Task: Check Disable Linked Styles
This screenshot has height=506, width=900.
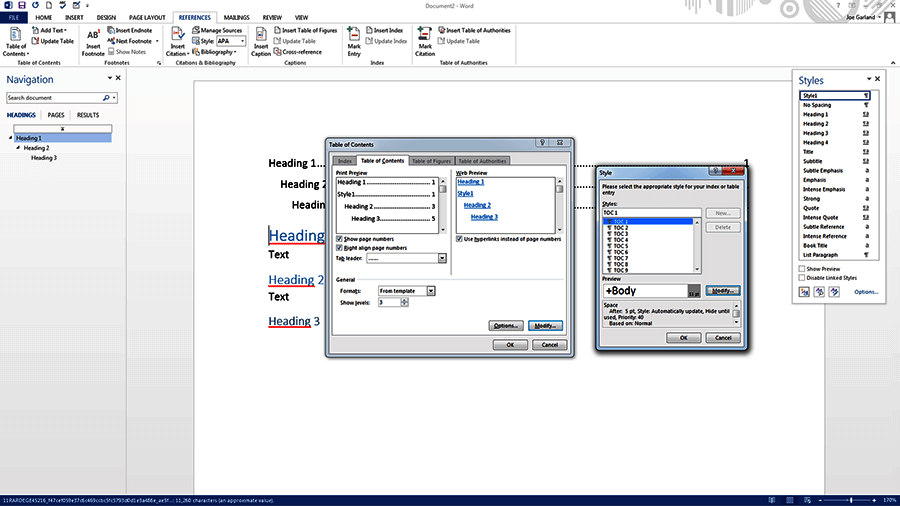Action: tap(802, 278)
